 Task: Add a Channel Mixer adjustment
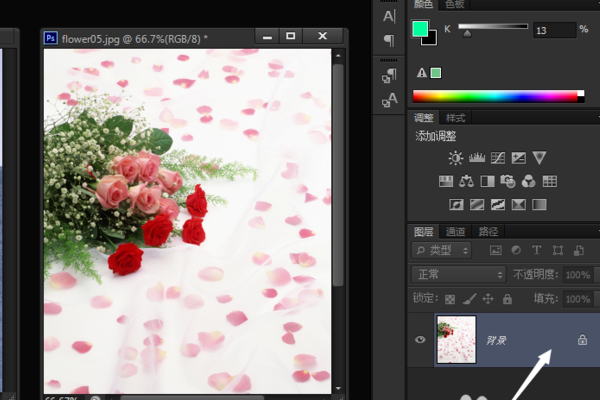click(x=529, y=182)
